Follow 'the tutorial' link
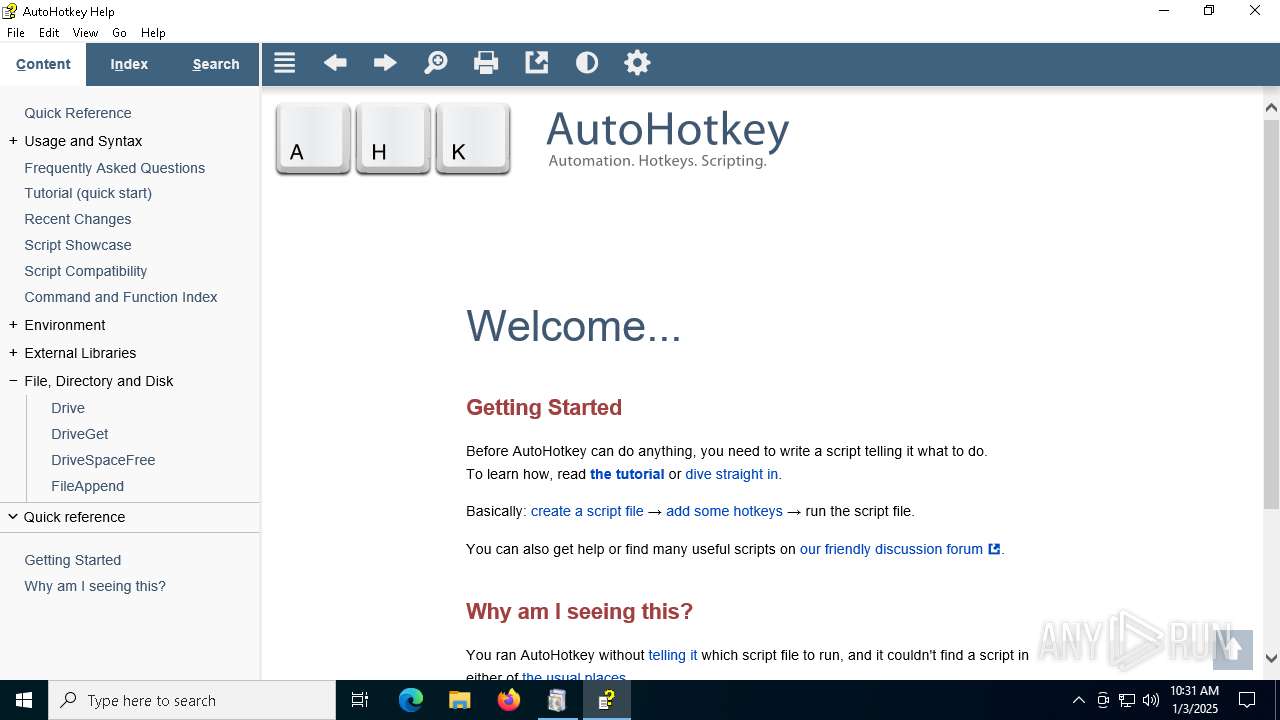Screen dimensions: 1280x720 tap(627, 474)
